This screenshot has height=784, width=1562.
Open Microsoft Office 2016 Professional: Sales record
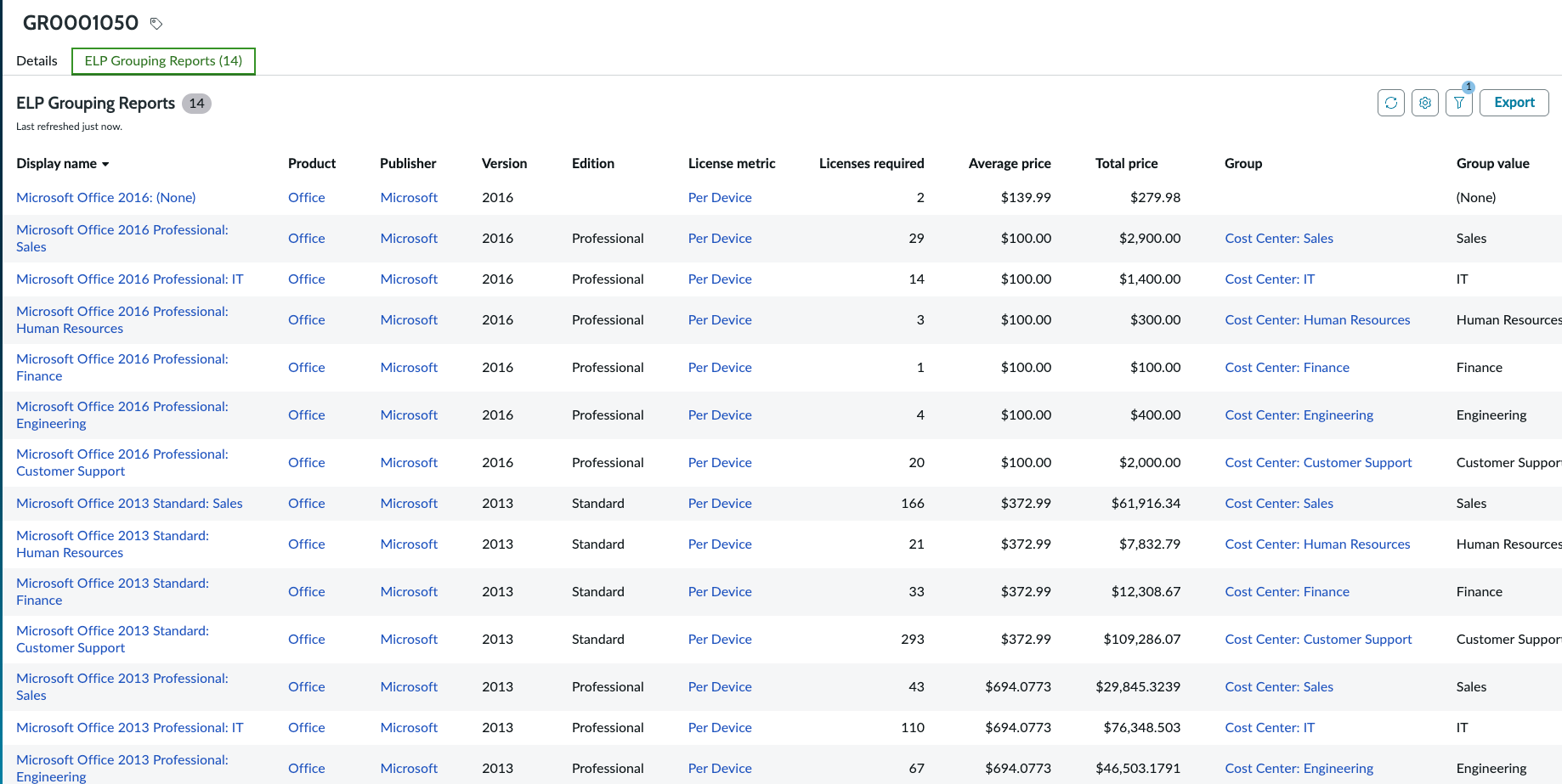[x=122, y=238]
